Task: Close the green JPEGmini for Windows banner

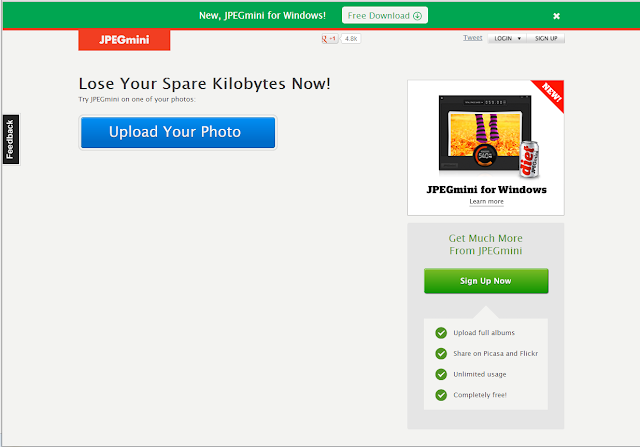Action: pos(556,16)
